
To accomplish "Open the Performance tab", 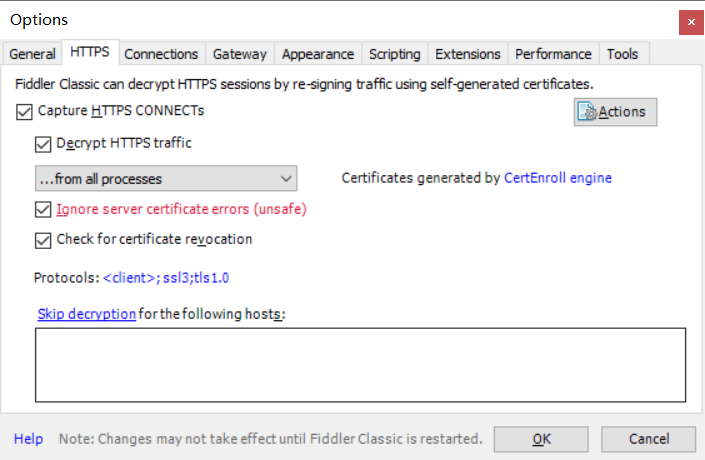I will click(x=553, y=54).
